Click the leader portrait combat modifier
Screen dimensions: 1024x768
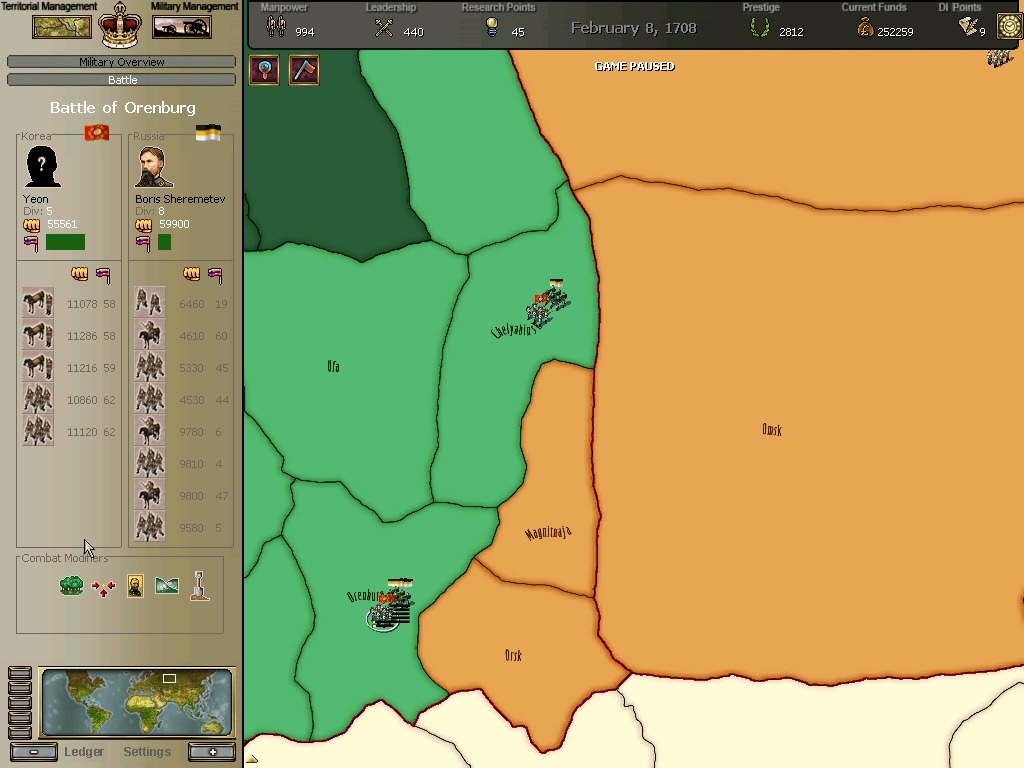coord(135,586)
